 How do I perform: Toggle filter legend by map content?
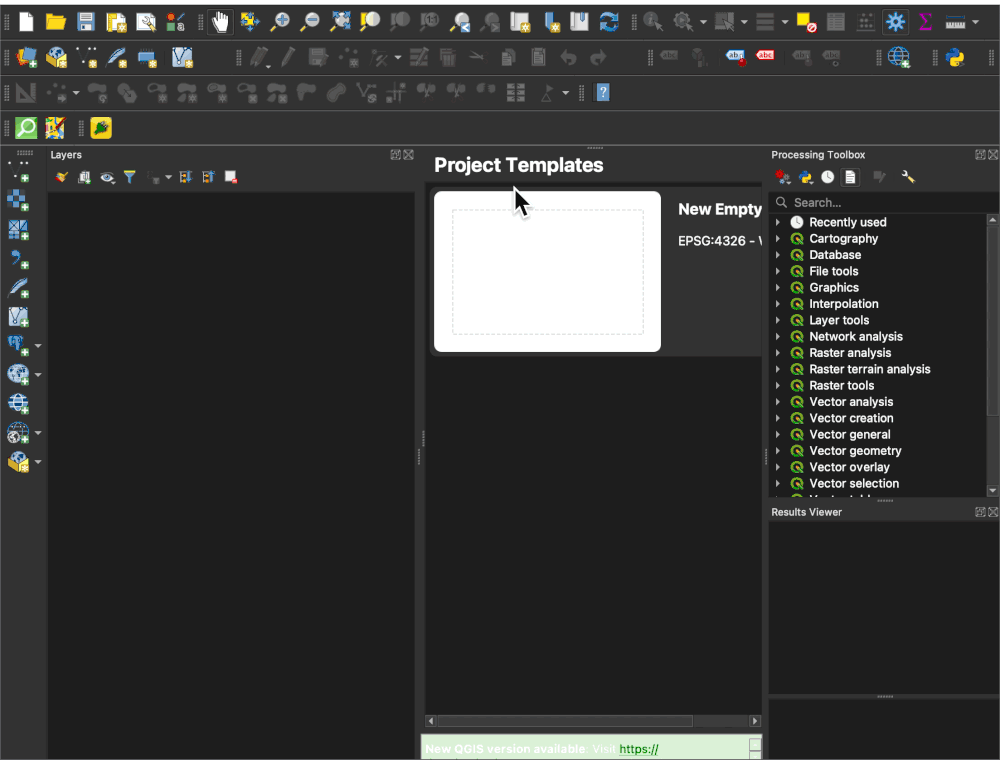tap(129, 177)
